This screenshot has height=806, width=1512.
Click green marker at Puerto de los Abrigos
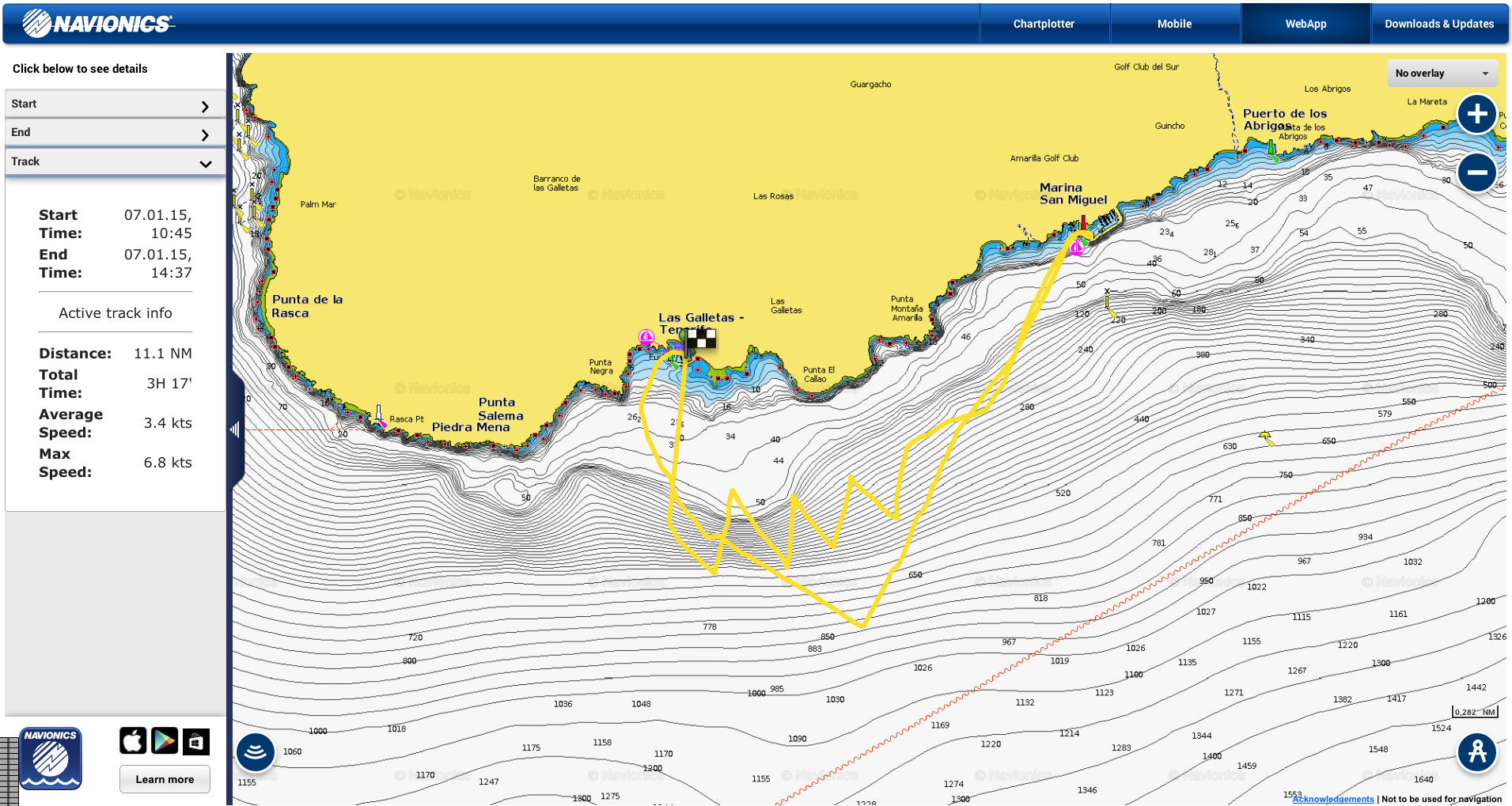pyautogui.click(x=1271, y=149)
